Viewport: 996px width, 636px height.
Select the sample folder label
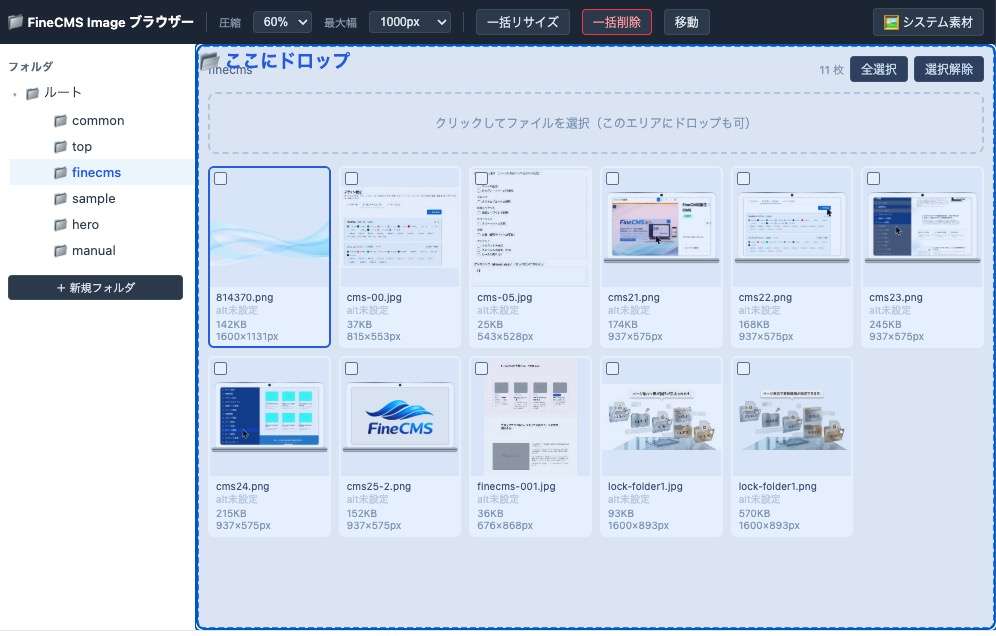[93, 199]
